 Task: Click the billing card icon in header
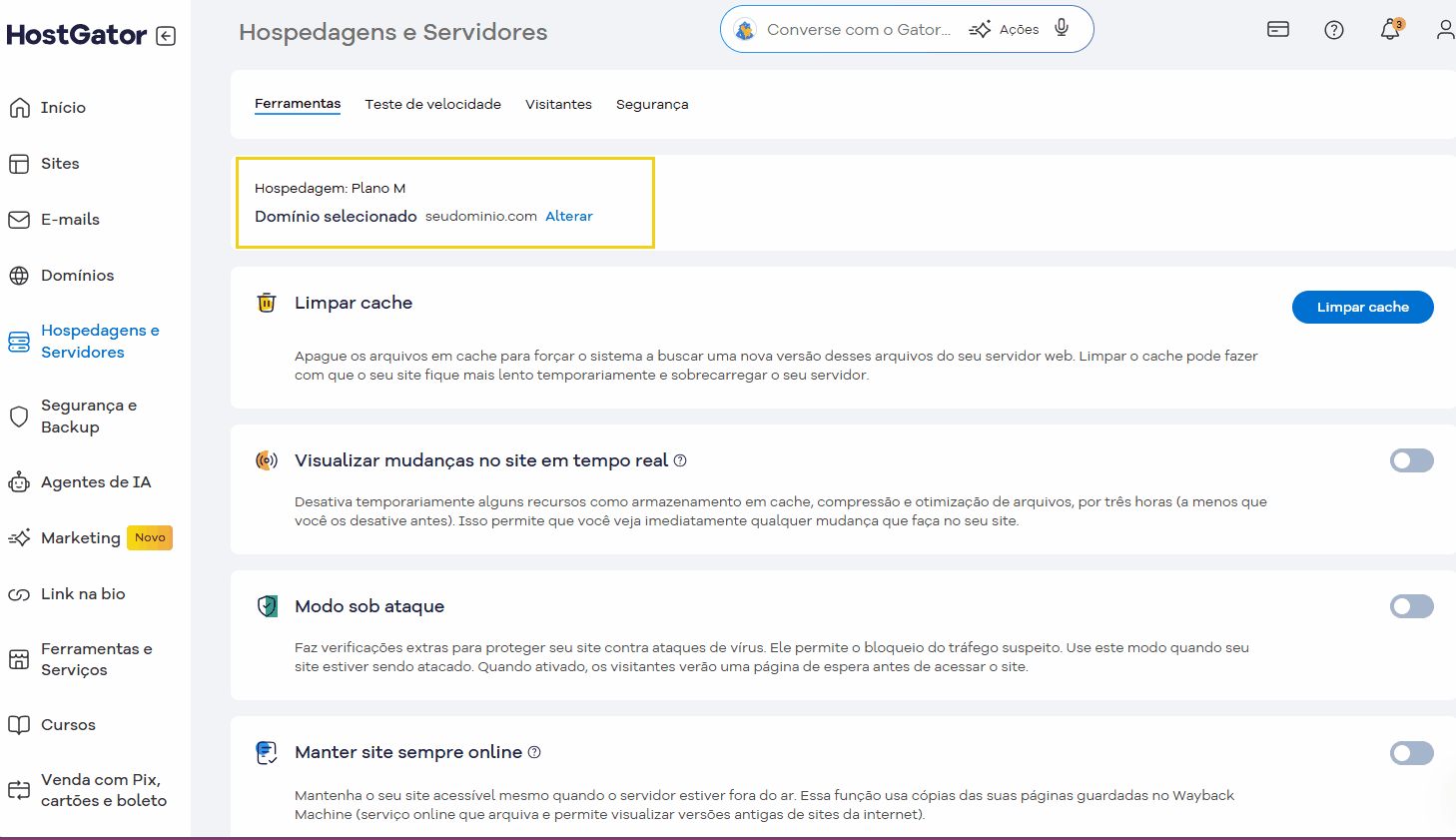[1277, 30]
